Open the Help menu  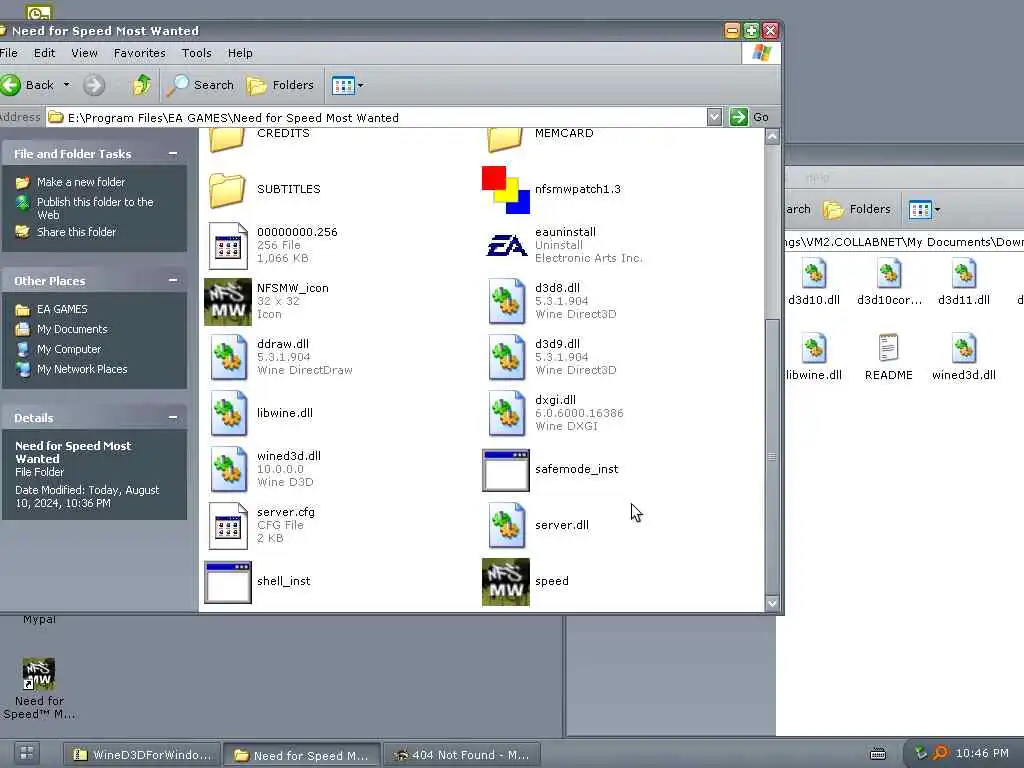pyautogui.click(x=240, y=54)
